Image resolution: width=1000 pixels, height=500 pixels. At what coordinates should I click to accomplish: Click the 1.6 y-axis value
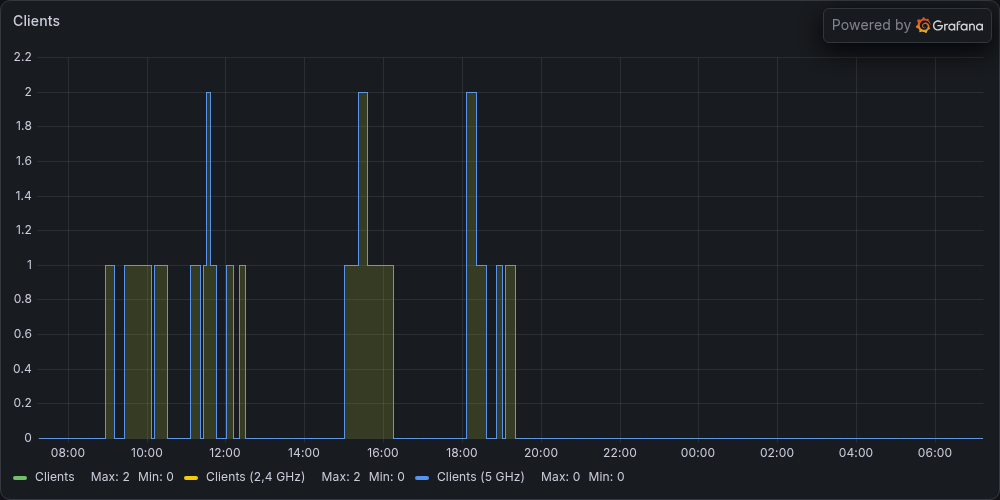tap(22, 161)
